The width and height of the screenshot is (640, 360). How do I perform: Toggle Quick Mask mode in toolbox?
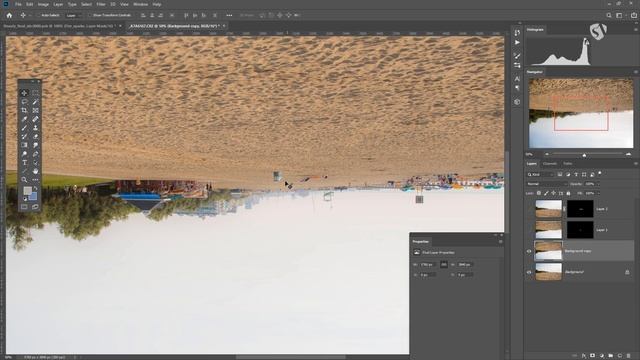24,207
